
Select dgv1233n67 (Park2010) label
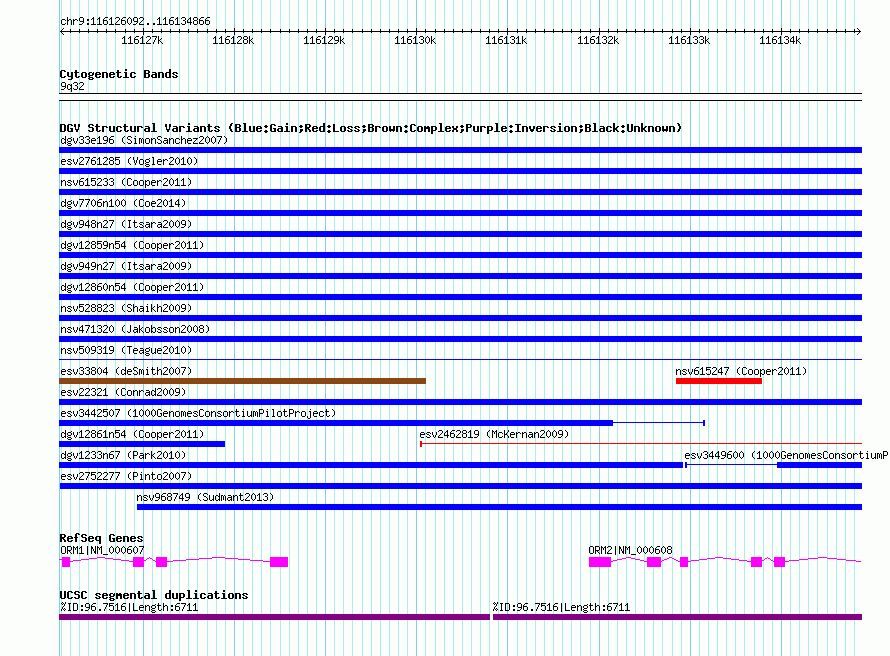tap(123, 455)
